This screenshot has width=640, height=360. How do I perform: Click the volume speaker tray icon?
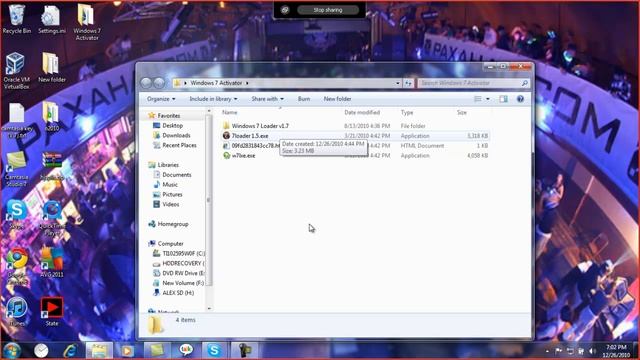(x=592, y=351)
